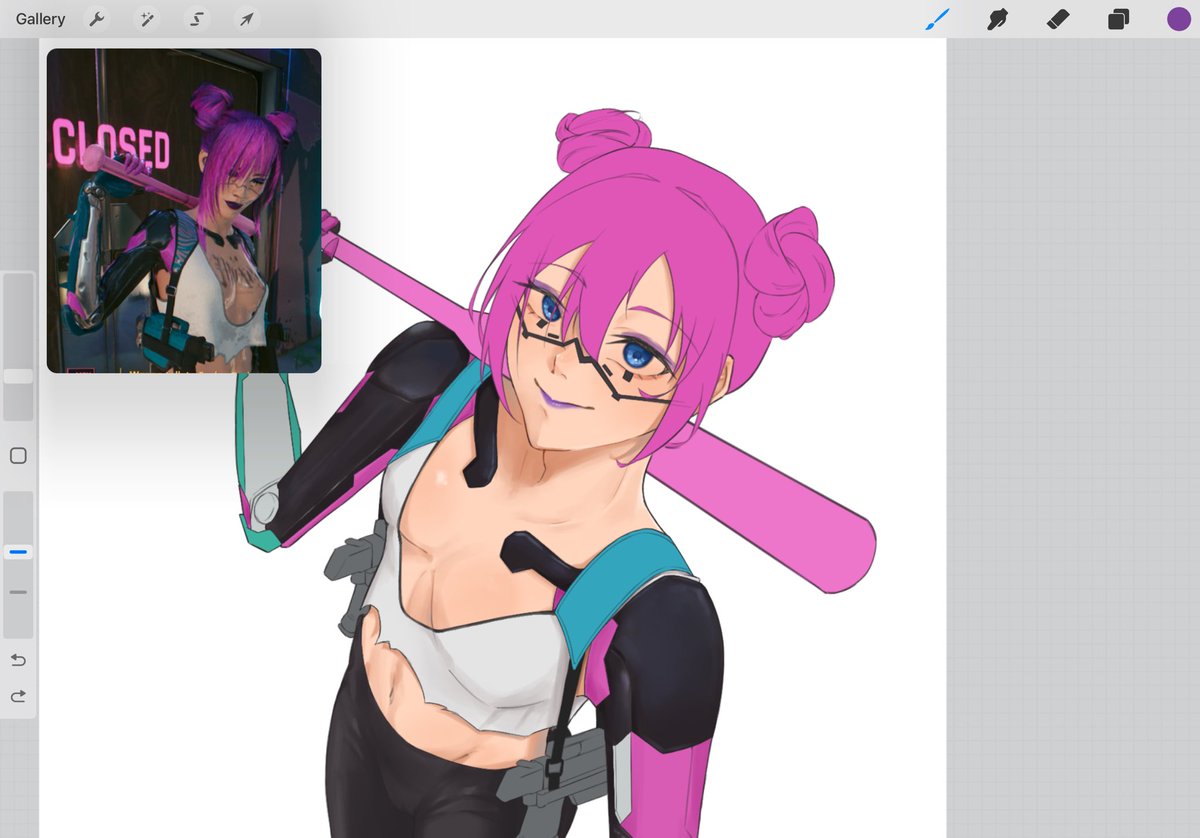Open the Adjustments magic wand menu
Viewport: 1200px width, 838px height.
[148, 19]
